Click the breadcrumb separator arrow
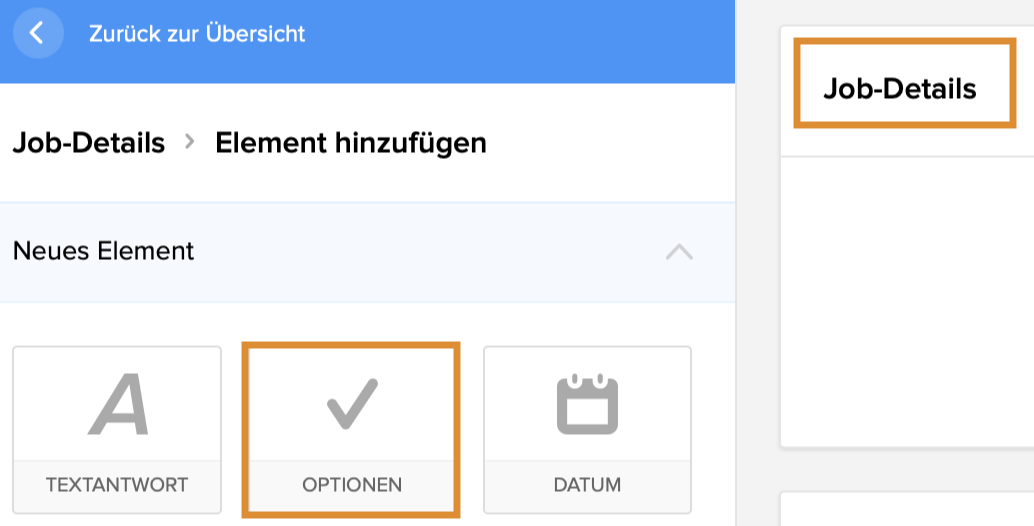The height and width of the screenshot is (526, 1034). pos(190,143)
